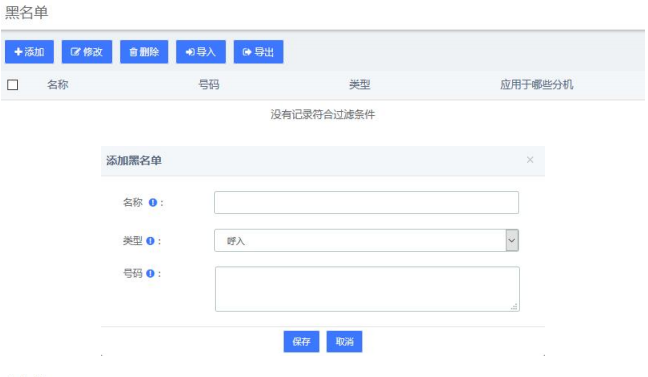648x377 pixels.
Task: Sort by the 类型 column header
Action: pos(360,85)
